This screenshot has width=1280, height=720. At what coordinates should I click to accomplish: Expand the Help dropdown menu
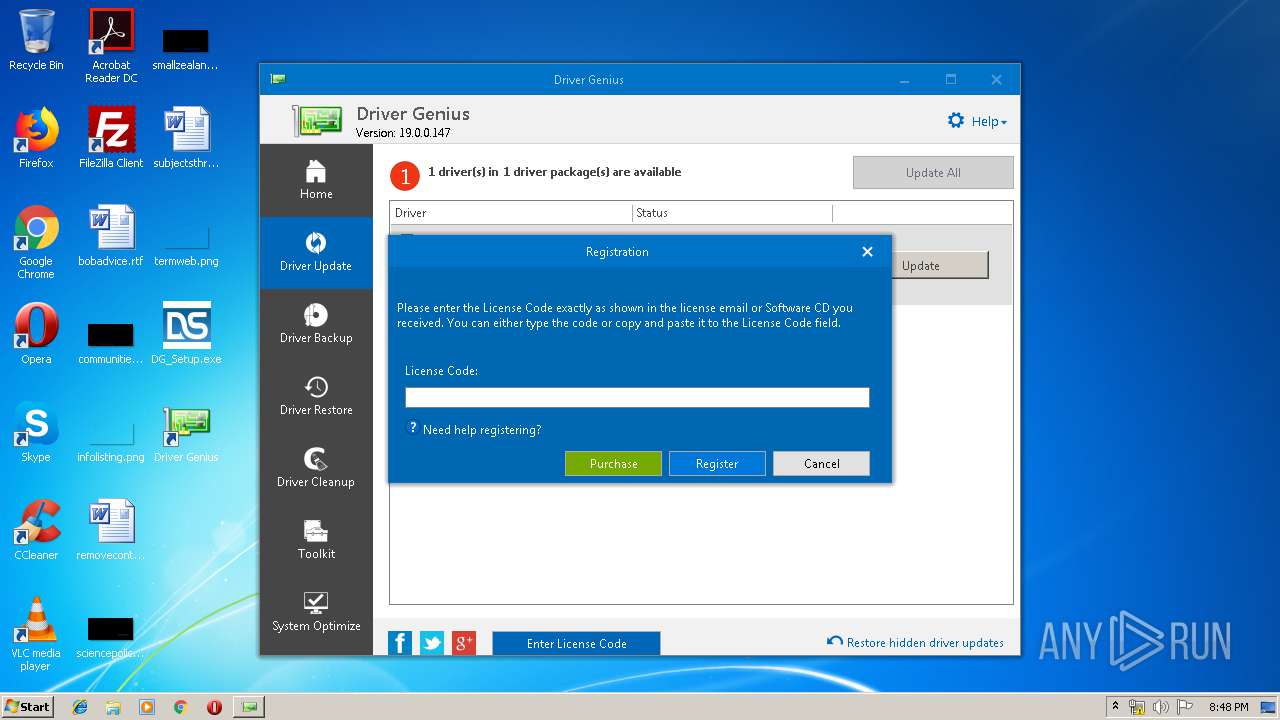989,122
